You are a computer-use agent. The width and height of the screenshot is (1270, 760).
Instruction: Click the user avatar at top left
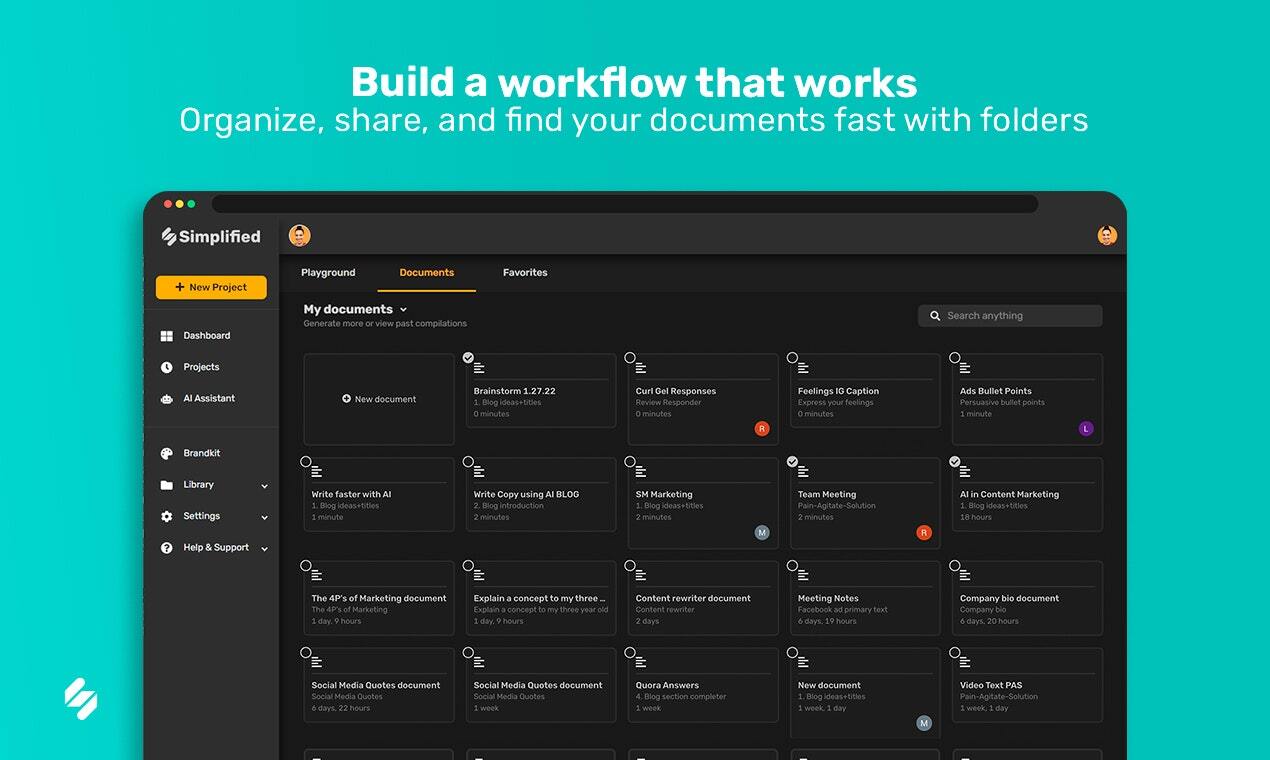tap(300, 236)
